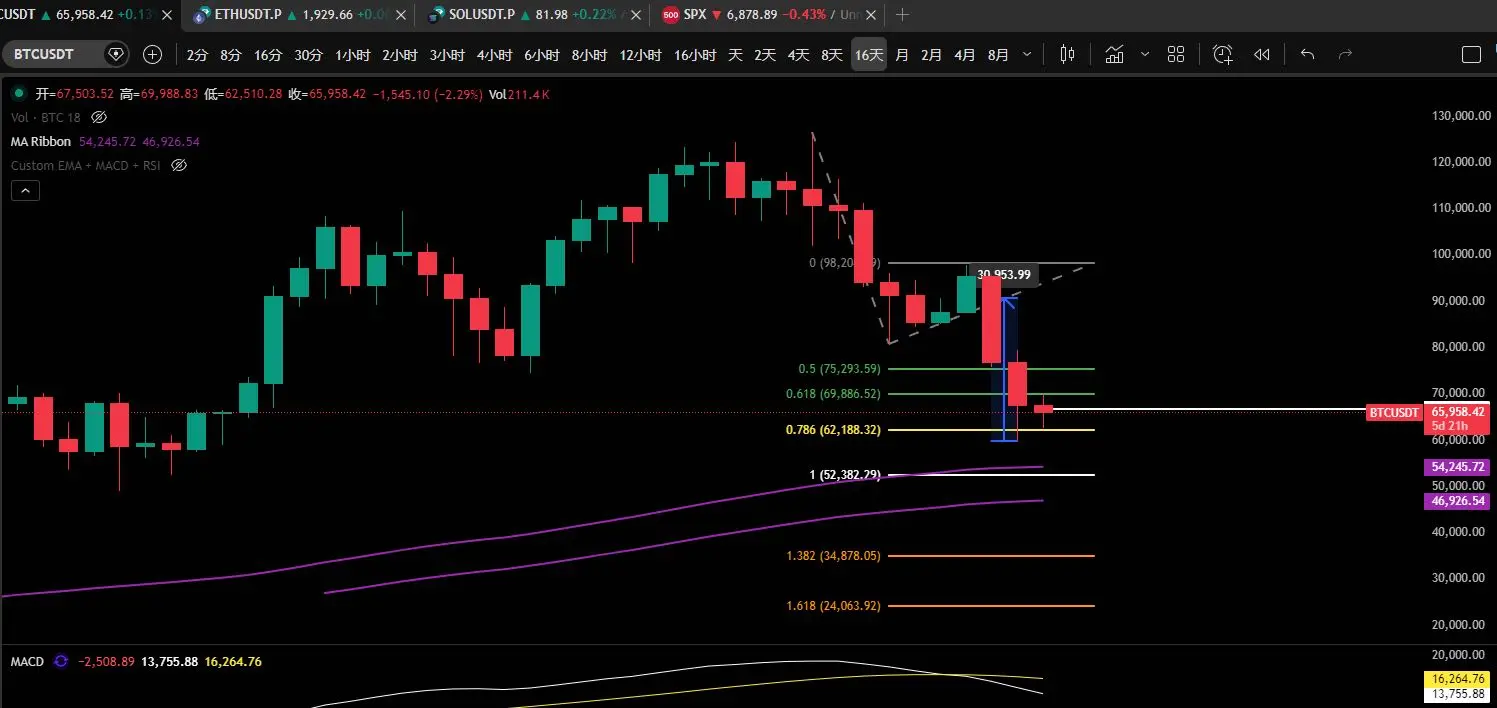Select the 8分 timeframe
1497x708 pixels.
[x=231, y=55]
